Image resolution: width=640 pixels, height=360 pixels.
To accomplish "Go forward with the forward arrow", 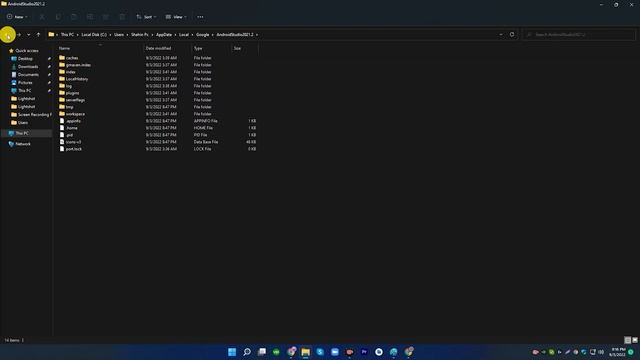I will click(19, 35).
